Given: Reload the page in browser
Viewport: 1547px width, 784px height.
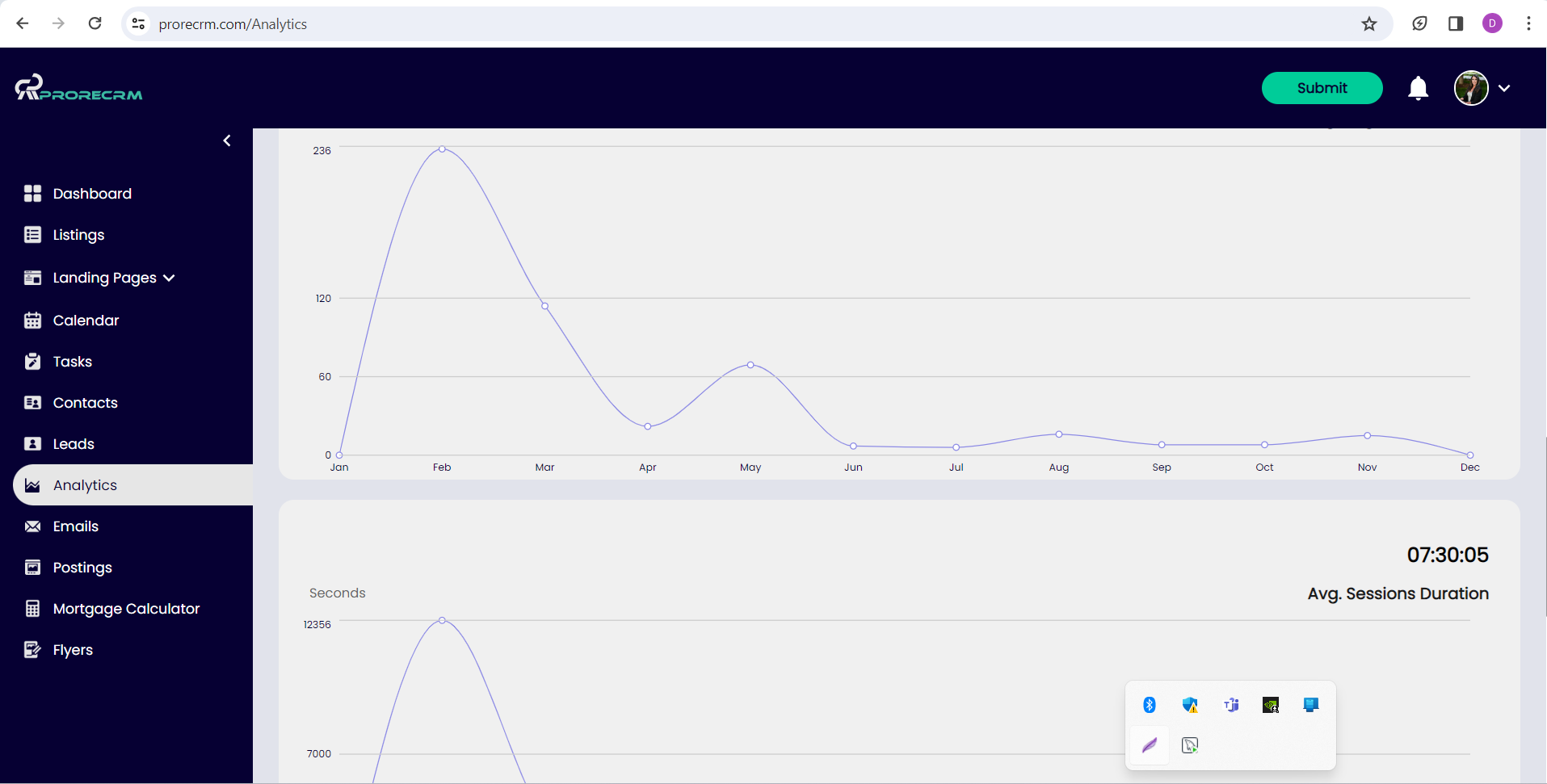Looking at the screenshot, I should (95, 23).
